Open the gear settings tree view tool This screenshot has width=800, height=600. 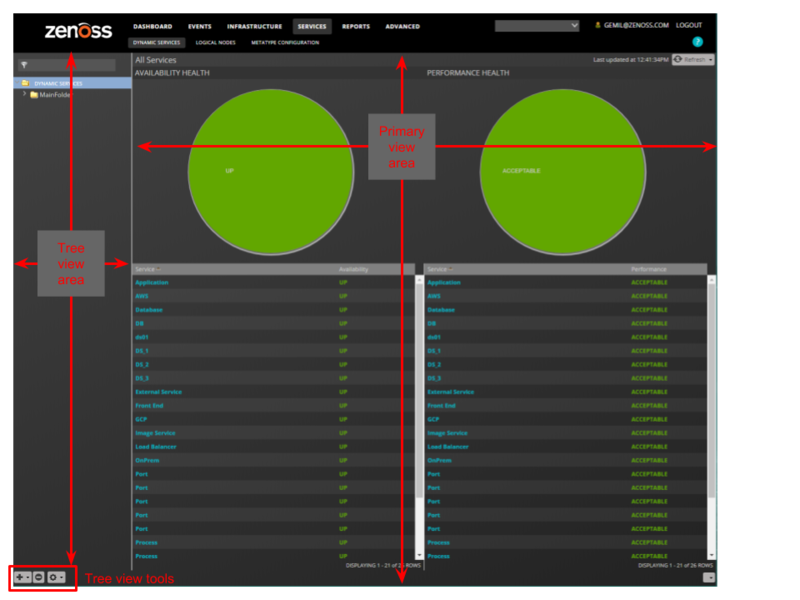(x=56, y=578)
